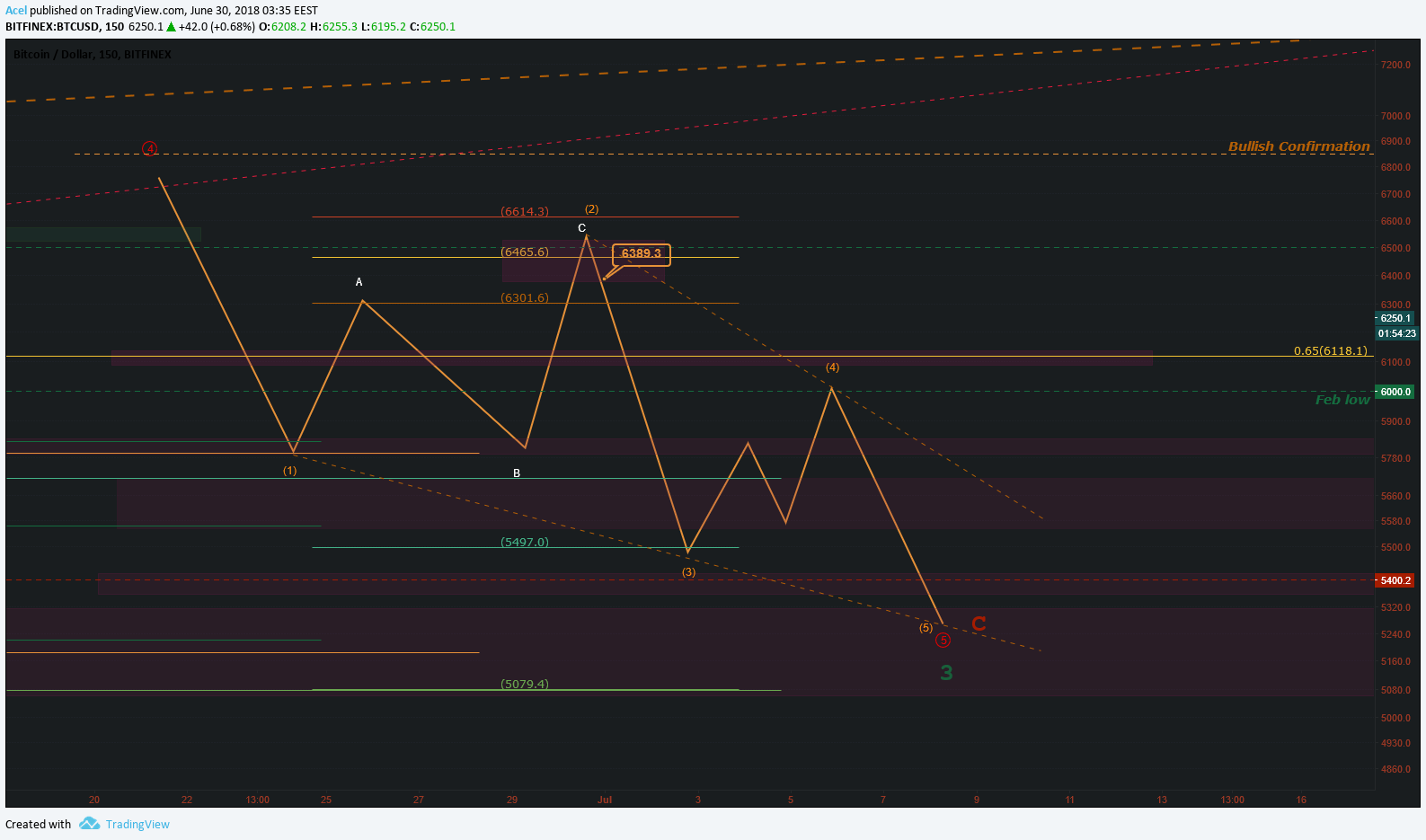Click the 6389.3 price callout
The width and height of the screenshot is (1426, 840).
point(641,253)
